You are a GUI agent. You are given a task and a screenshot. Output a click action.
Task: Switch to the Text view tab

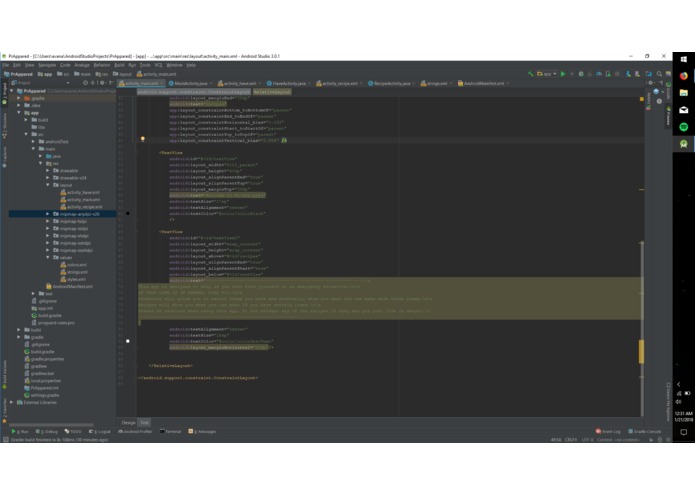pos(144,423)
